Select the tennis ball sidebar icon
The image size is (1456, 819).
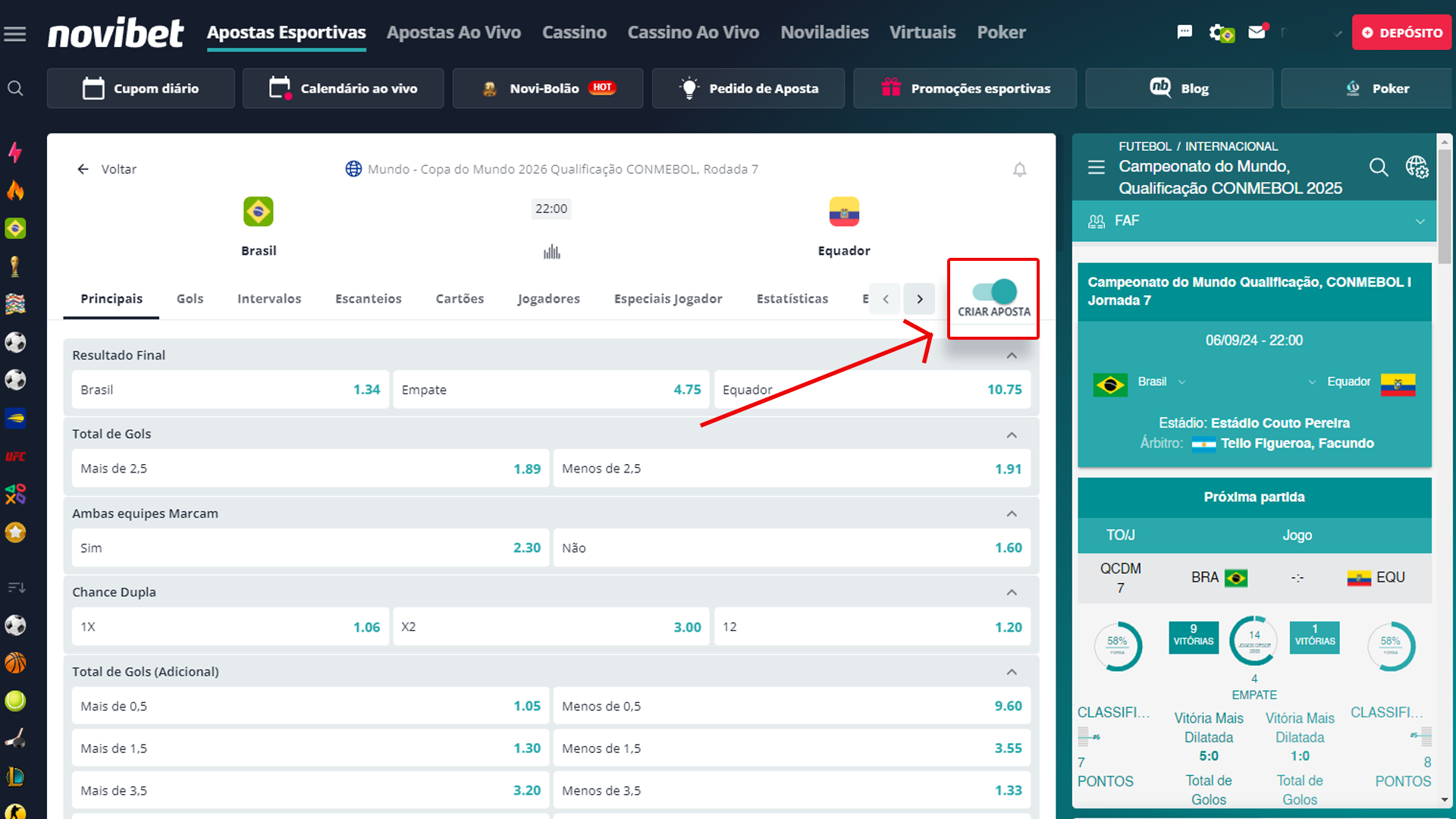tap(15, 701)
